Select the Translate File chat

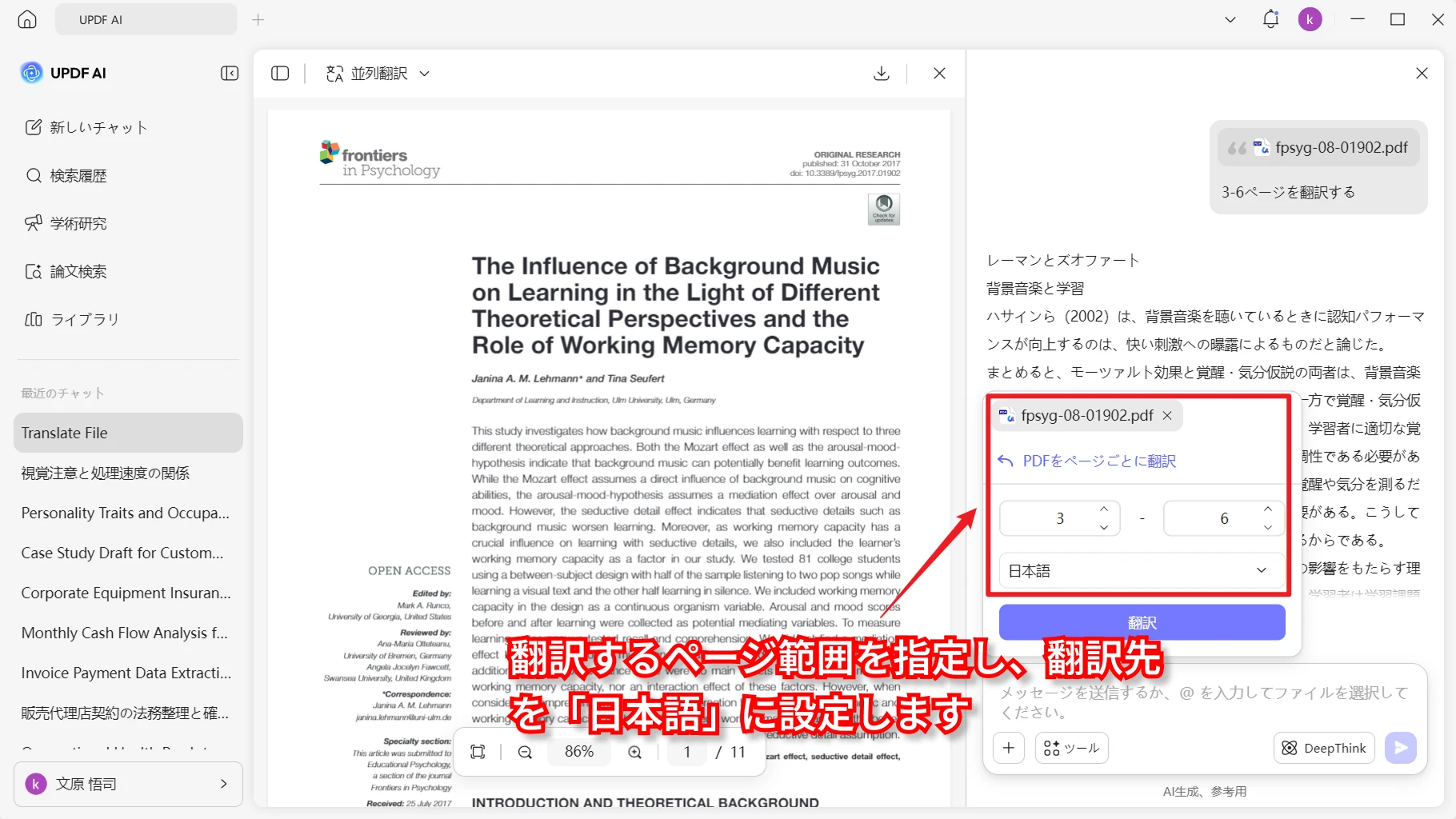pos(128,433)
